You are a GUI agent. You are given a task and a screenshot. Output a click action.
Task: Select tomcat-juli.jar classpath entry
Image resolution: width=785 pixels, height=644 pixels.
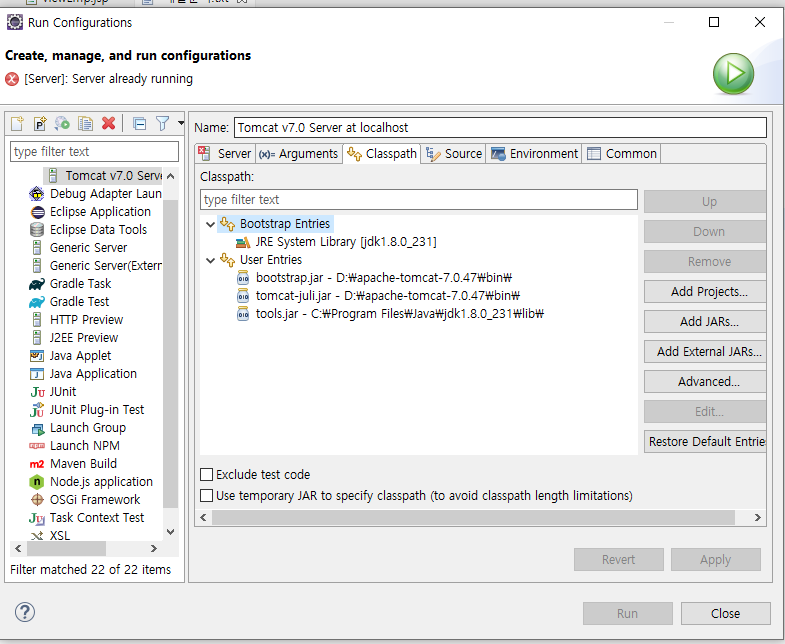[378, 296]
